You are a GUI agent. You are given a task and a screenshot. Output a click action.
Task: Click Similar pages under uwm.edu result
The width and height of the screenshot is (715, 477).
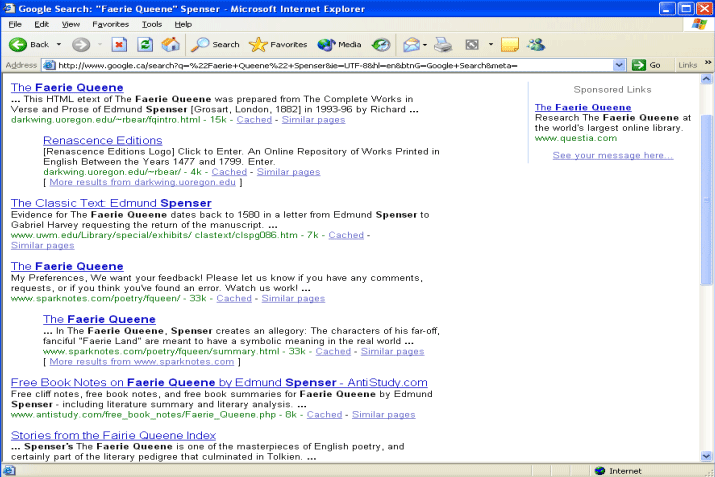(43, 246)
